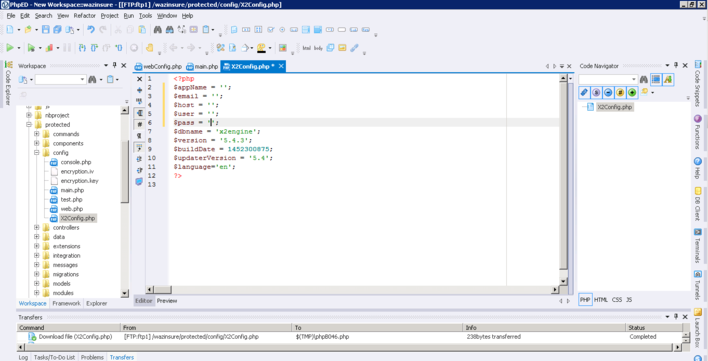Viewport: 708px width, 361px height.
Task: Click the green Run arrow icon
Action: (9, 47)
